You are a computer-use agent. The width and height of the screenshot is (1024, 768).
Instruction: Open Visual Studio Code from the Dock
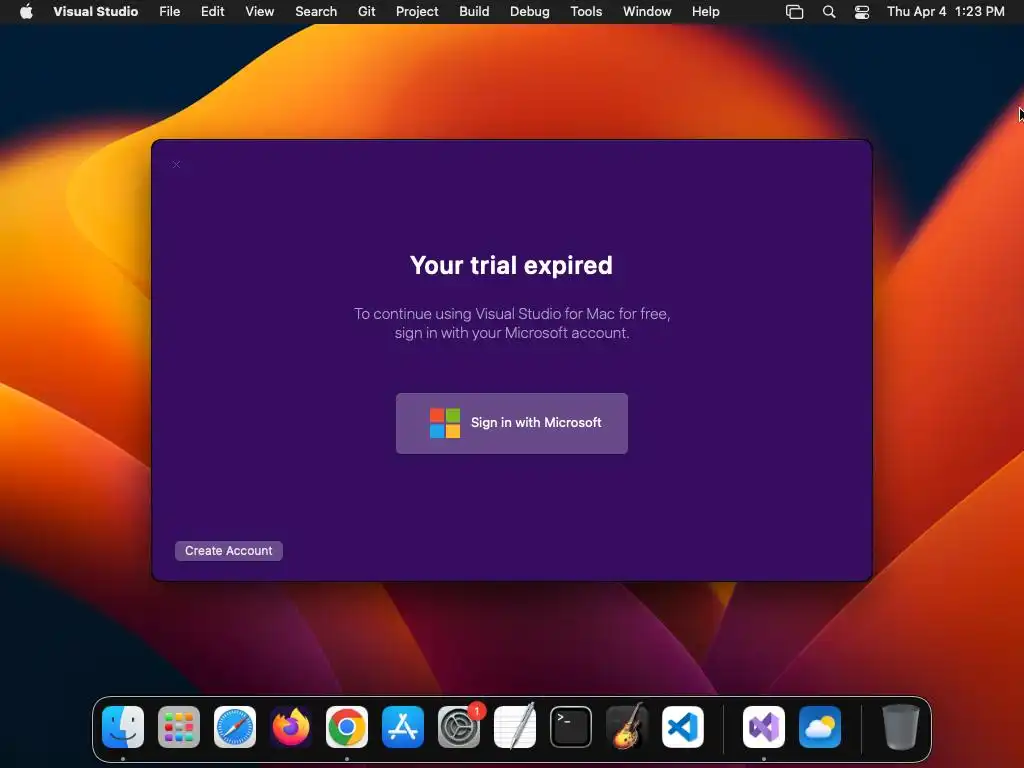tap(683, 727)
